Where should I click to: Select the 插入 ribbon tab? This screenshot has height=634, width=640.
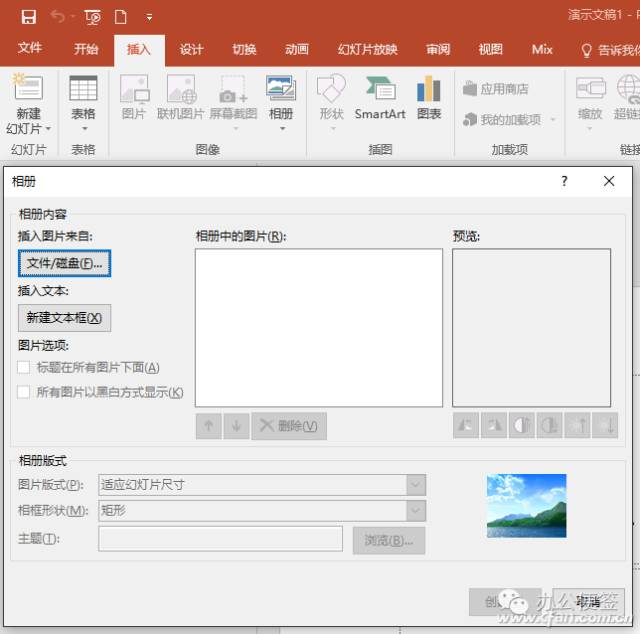[x=139, y=50]
